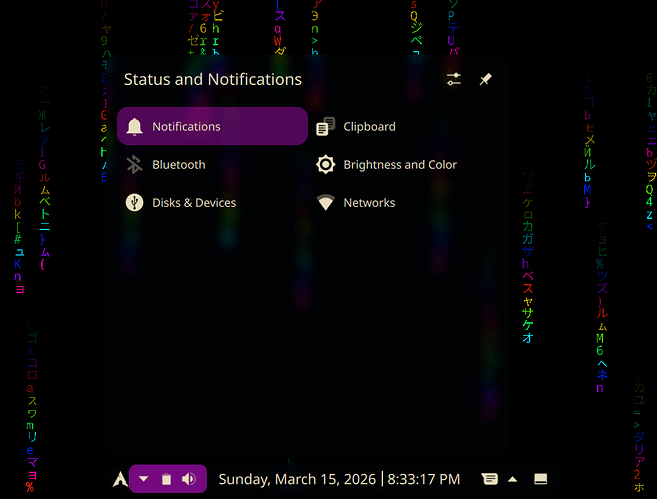This screenshot has width=657, height=499.
Task: Open the notifications tray icon near the clock
Action: pyautogui.click(x=489, y=479)
